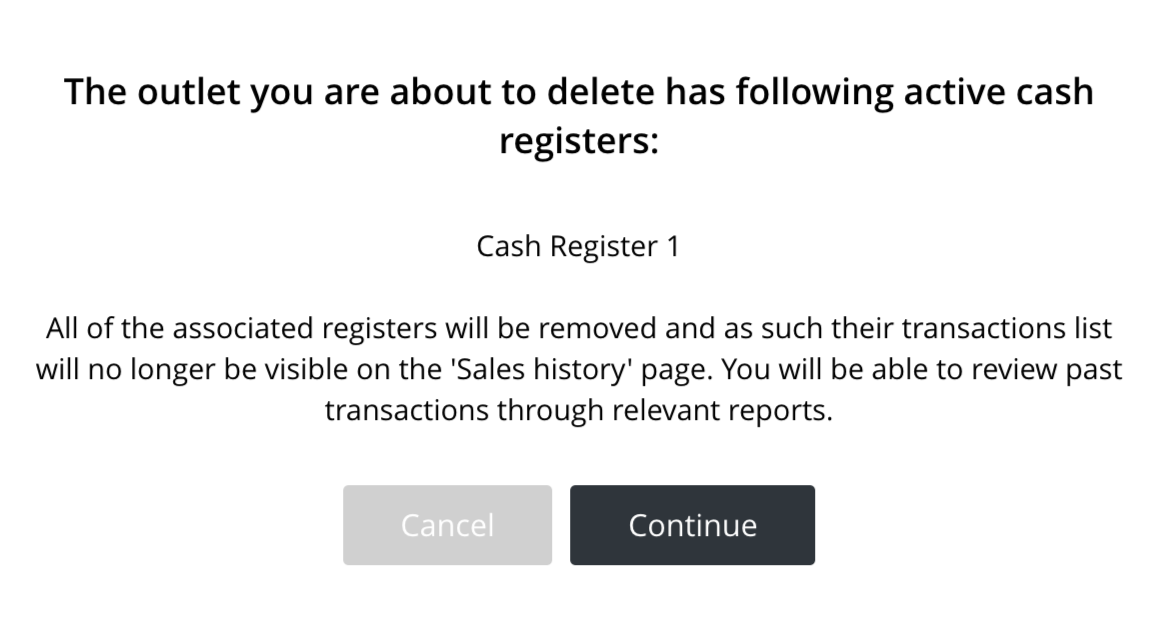Confirm outlet deletion by pressing Continue
1160x629 pixels.
pyautogui.click(x=692, y=525)
